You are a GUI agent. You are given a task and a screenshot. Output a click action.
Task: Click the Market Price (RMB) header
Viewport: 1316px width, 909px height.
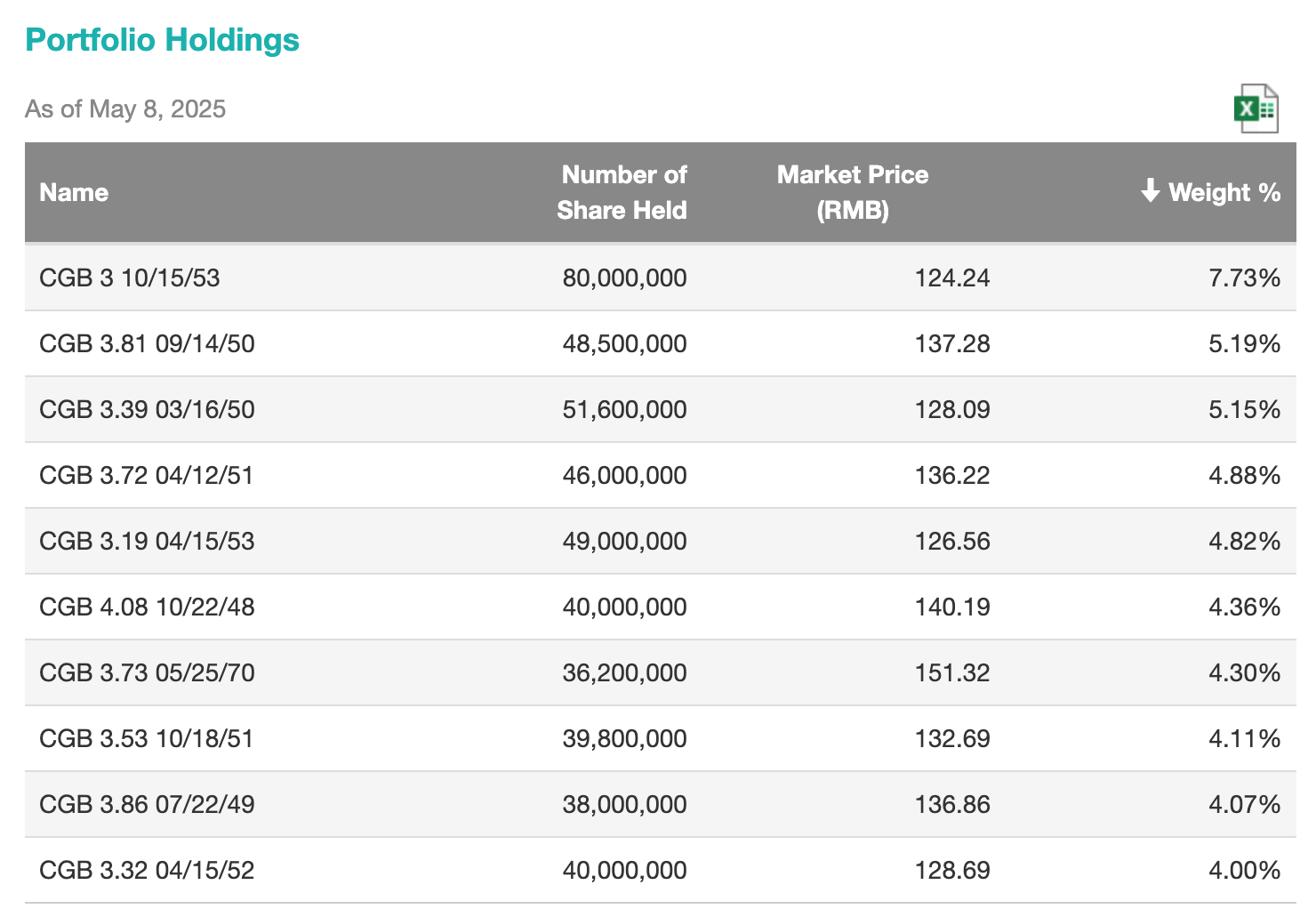coord(852,192)
